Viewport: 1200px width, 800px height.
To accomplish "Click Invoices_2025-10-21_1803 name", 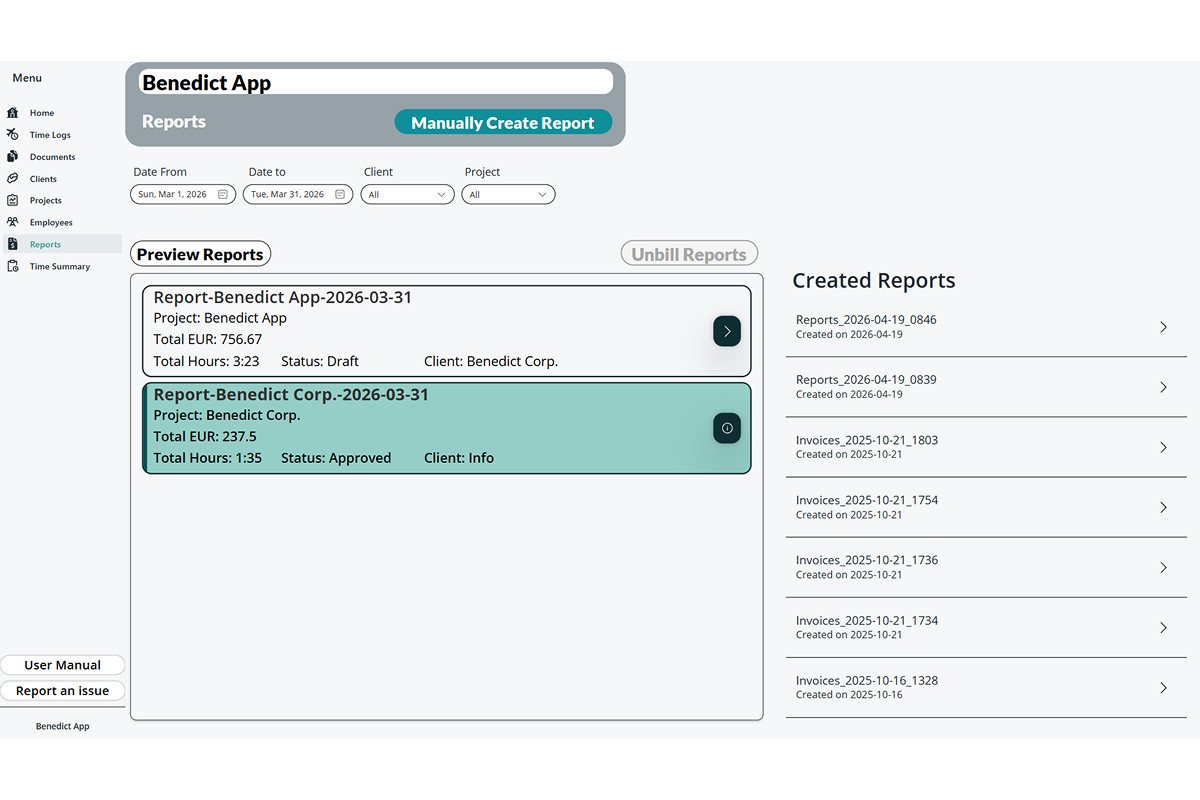I will click(x=867, y=440).
